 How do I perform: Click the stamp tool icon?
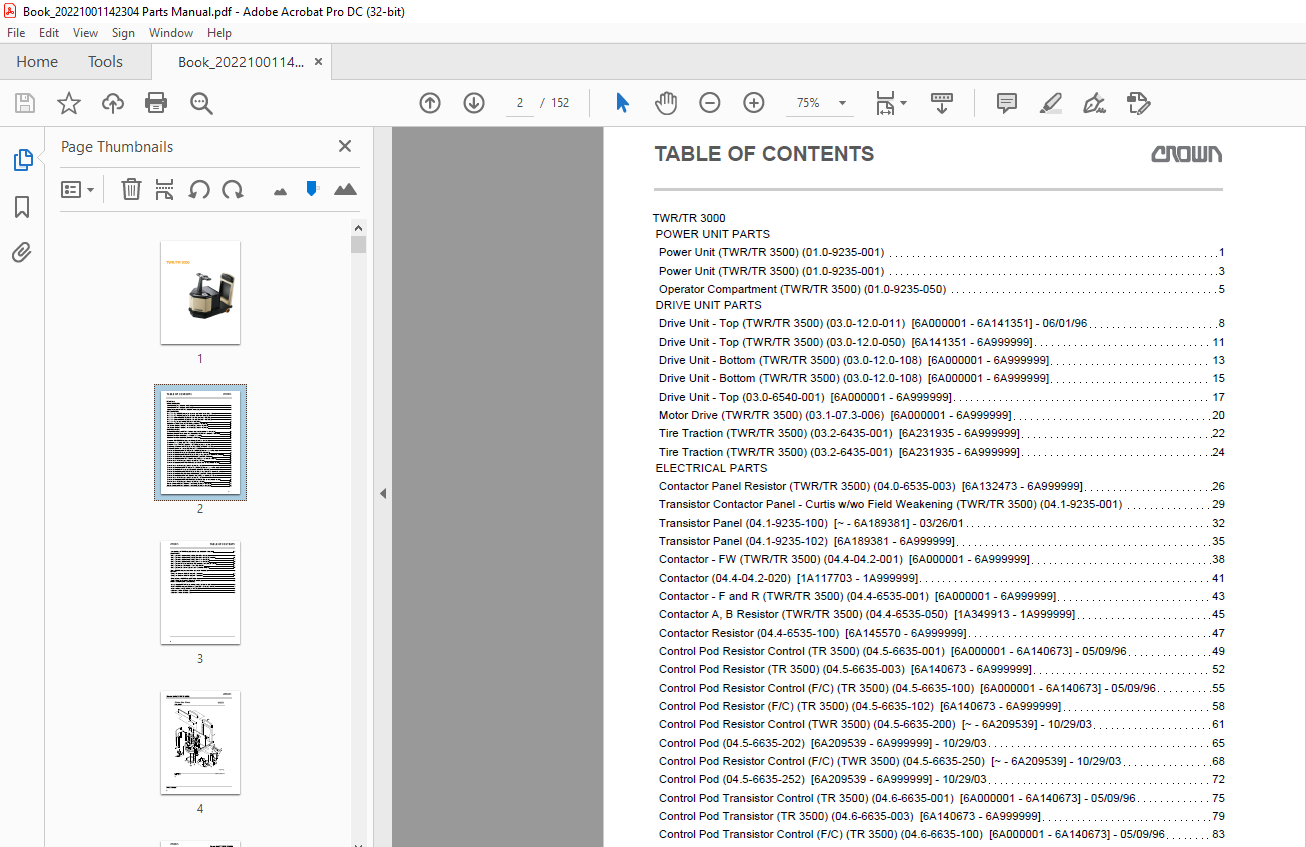pos(1138,103)
